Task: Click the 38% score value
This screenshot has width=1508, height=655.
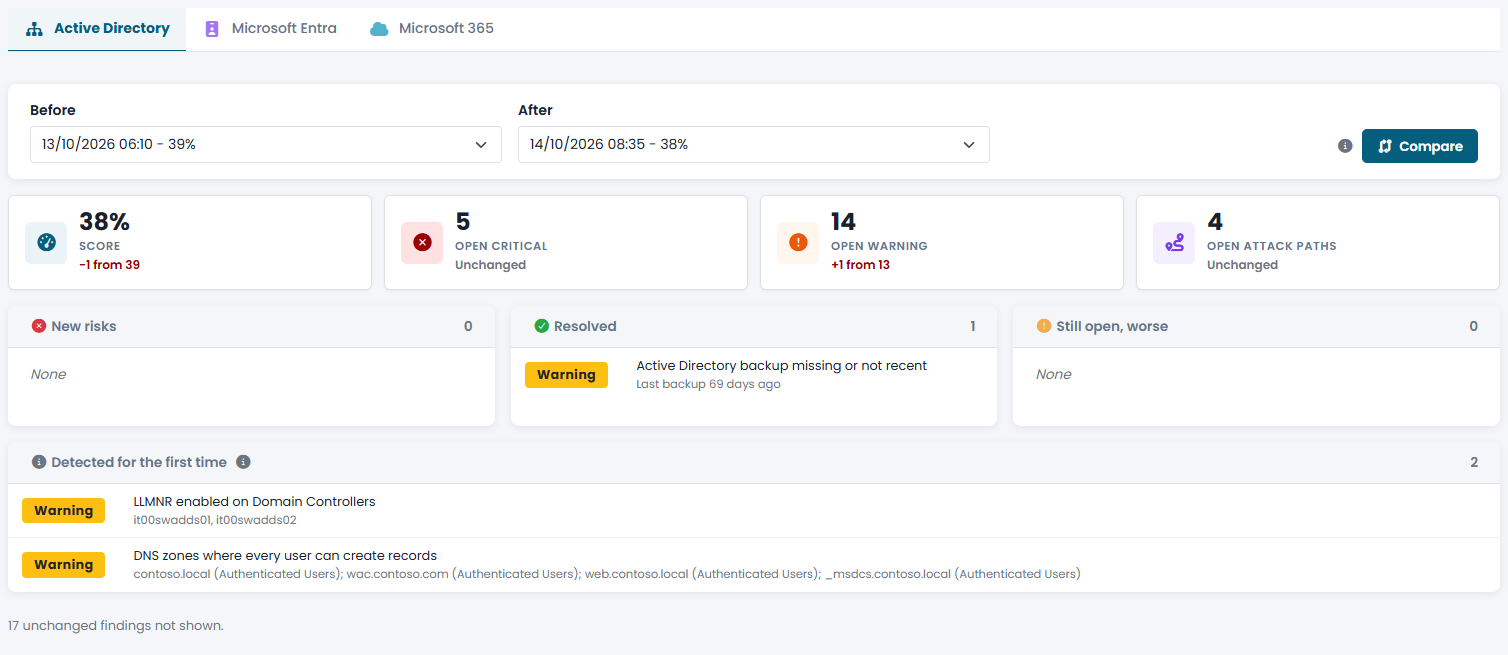Action: coord(105,222)
